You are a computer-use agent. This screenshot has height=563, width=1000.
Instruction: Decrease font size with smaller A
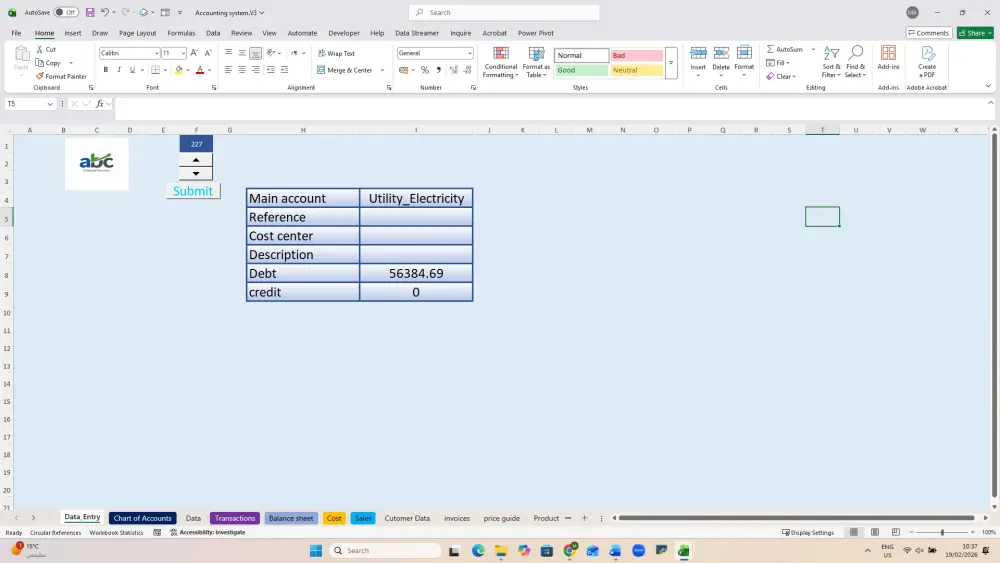point(208,53)
